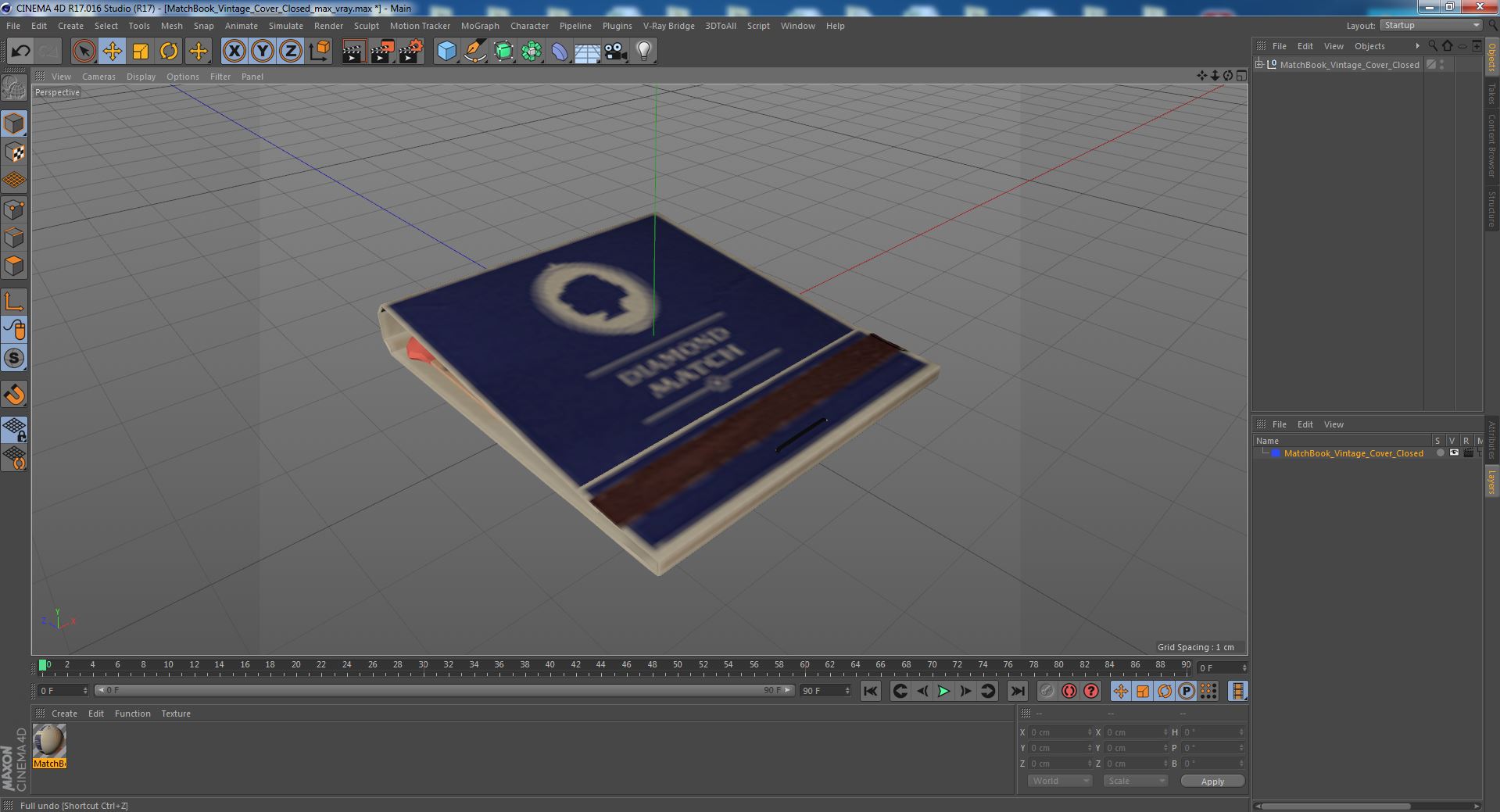Select the Live Selection tool
The height and width of the screenshot is (812, 1500).
point(84,52)
